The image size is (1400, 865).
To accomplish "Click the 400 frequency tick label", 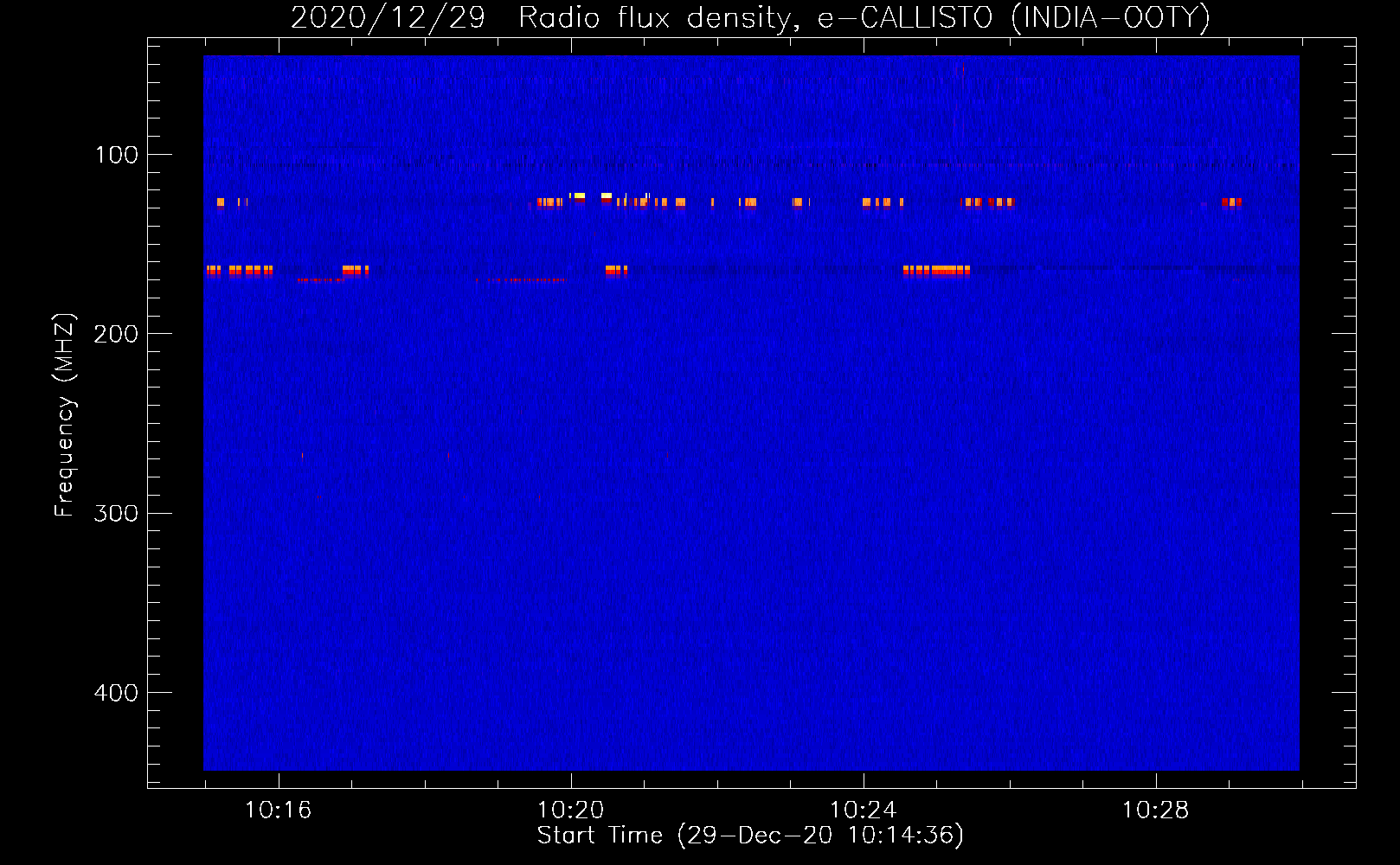I will click(116, 693).
